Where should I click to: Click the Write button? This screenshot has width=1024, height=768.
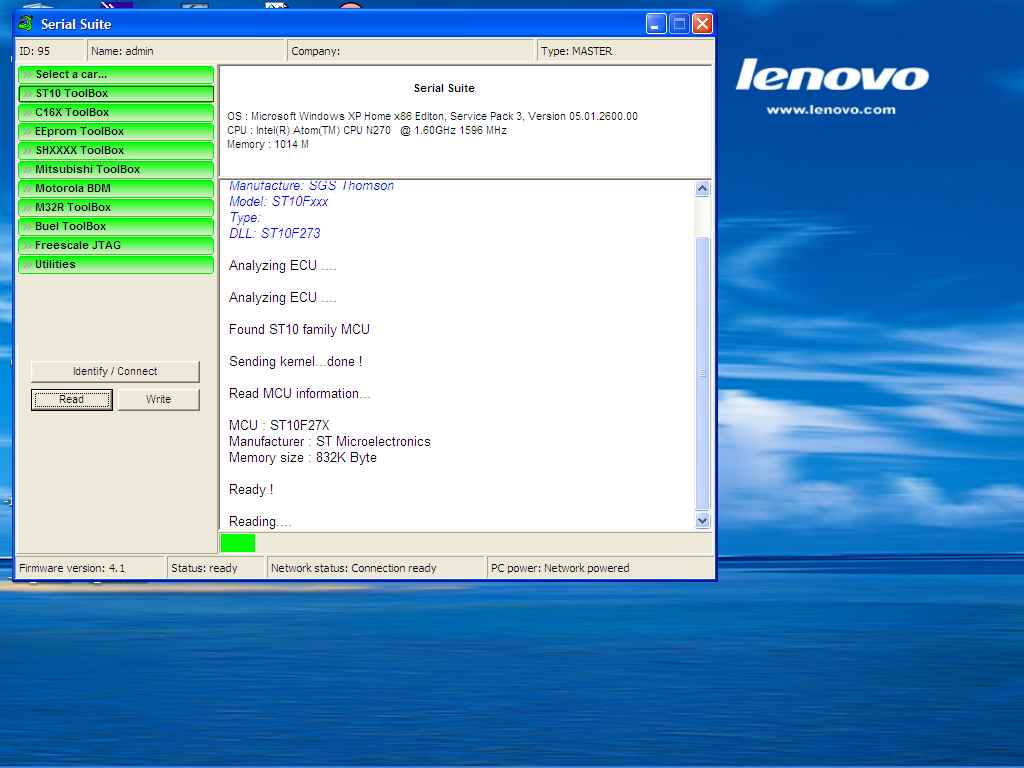pyautogui.click(x=159, y=400)
